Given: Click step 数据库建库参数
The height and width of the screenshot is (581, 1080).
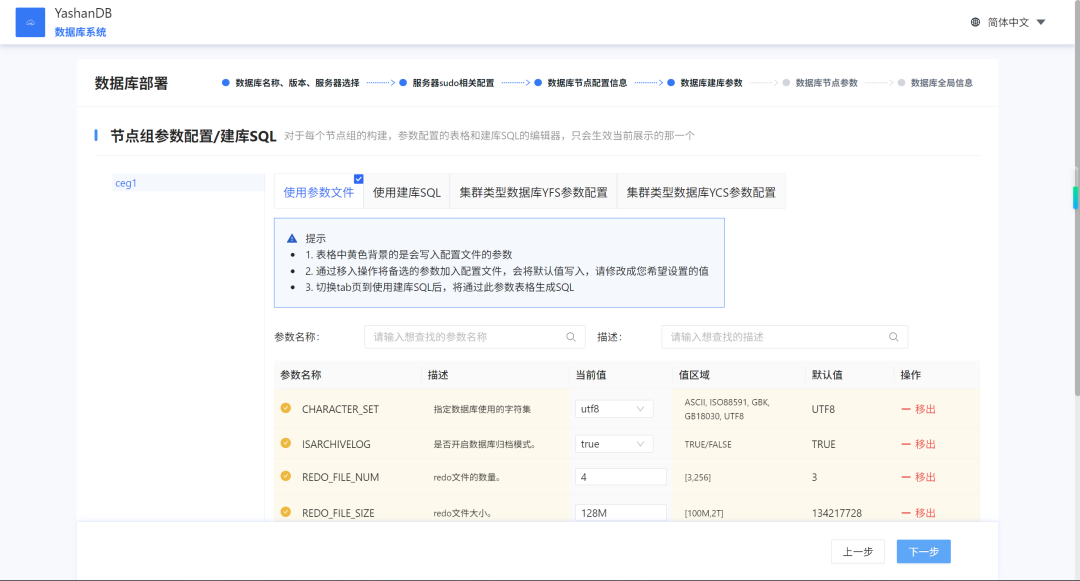Looking at the screenshot, I should click(x=705, y=83).
